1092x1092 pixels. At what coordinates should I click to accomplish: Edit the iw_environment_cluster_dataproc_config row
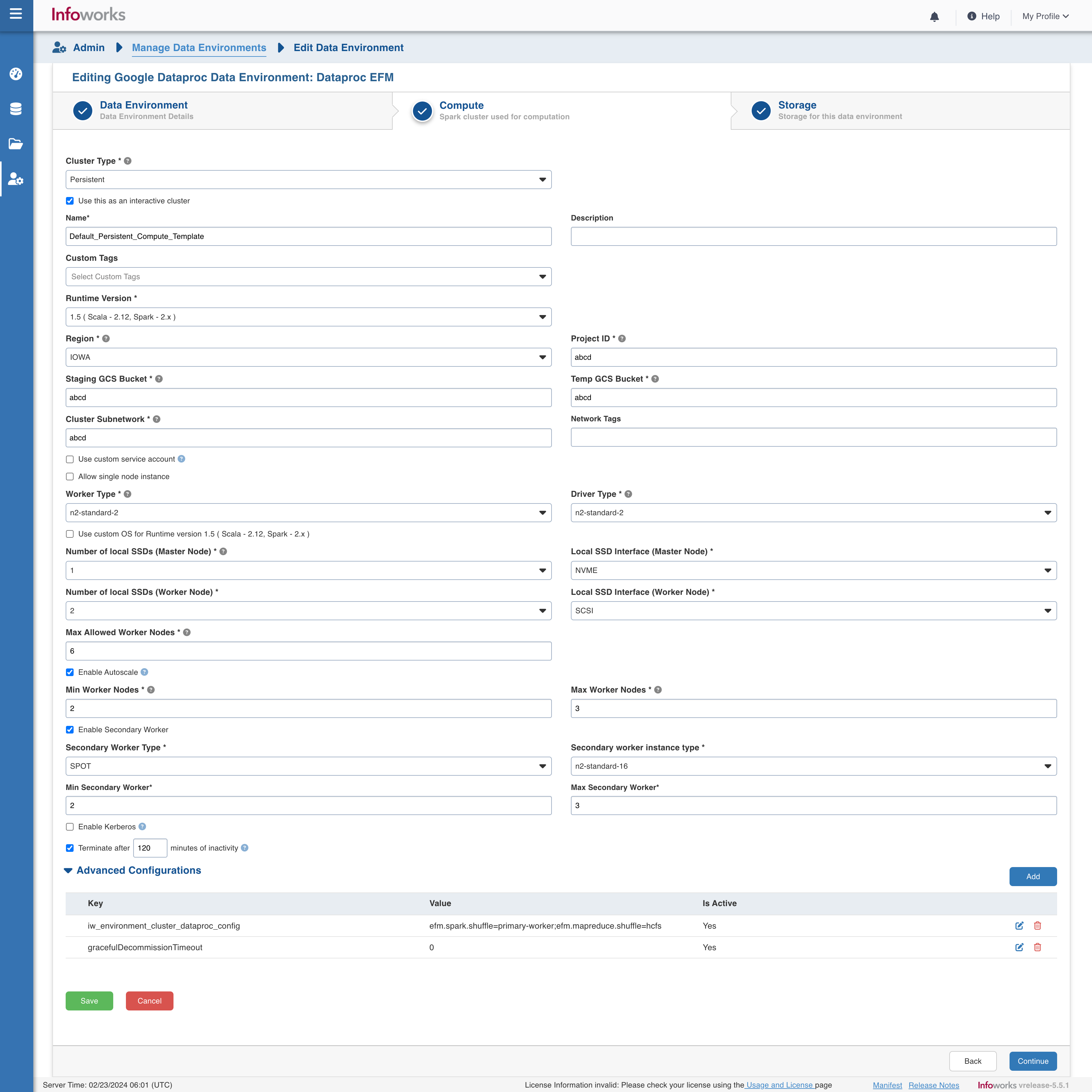pos(1019,926)
